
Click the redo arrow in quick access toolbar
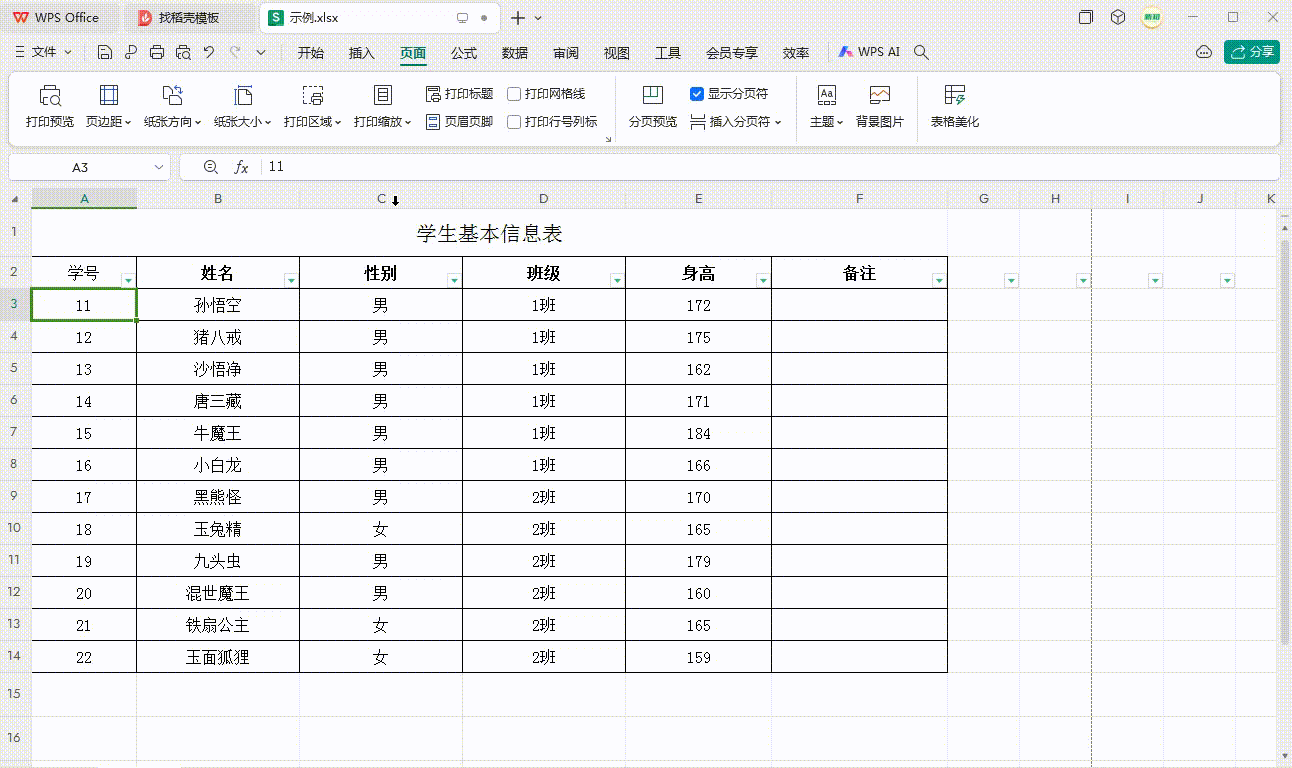point(235,52)
